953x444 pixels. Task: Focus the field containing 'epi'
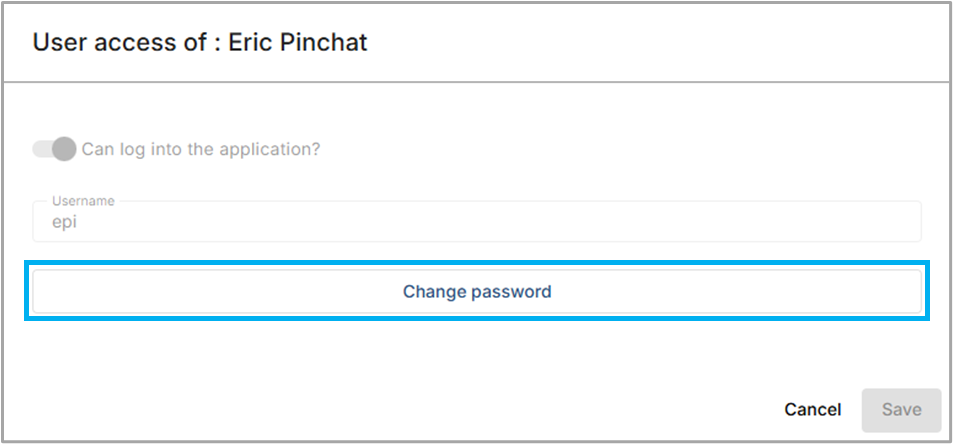tap(476, 222)
